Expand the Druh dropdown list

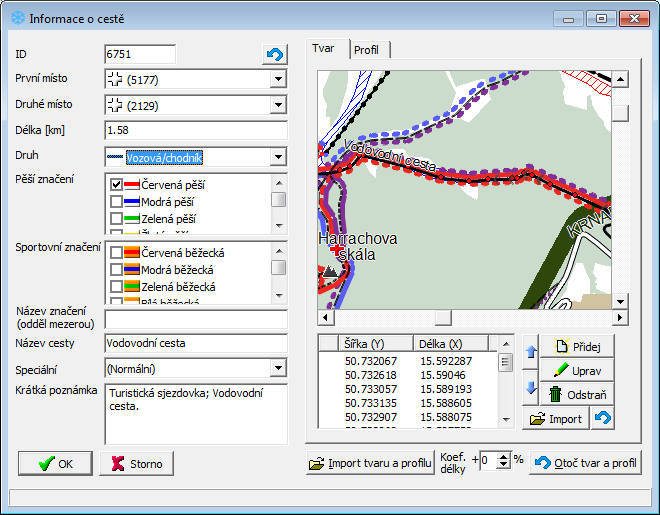pos(278,157)
